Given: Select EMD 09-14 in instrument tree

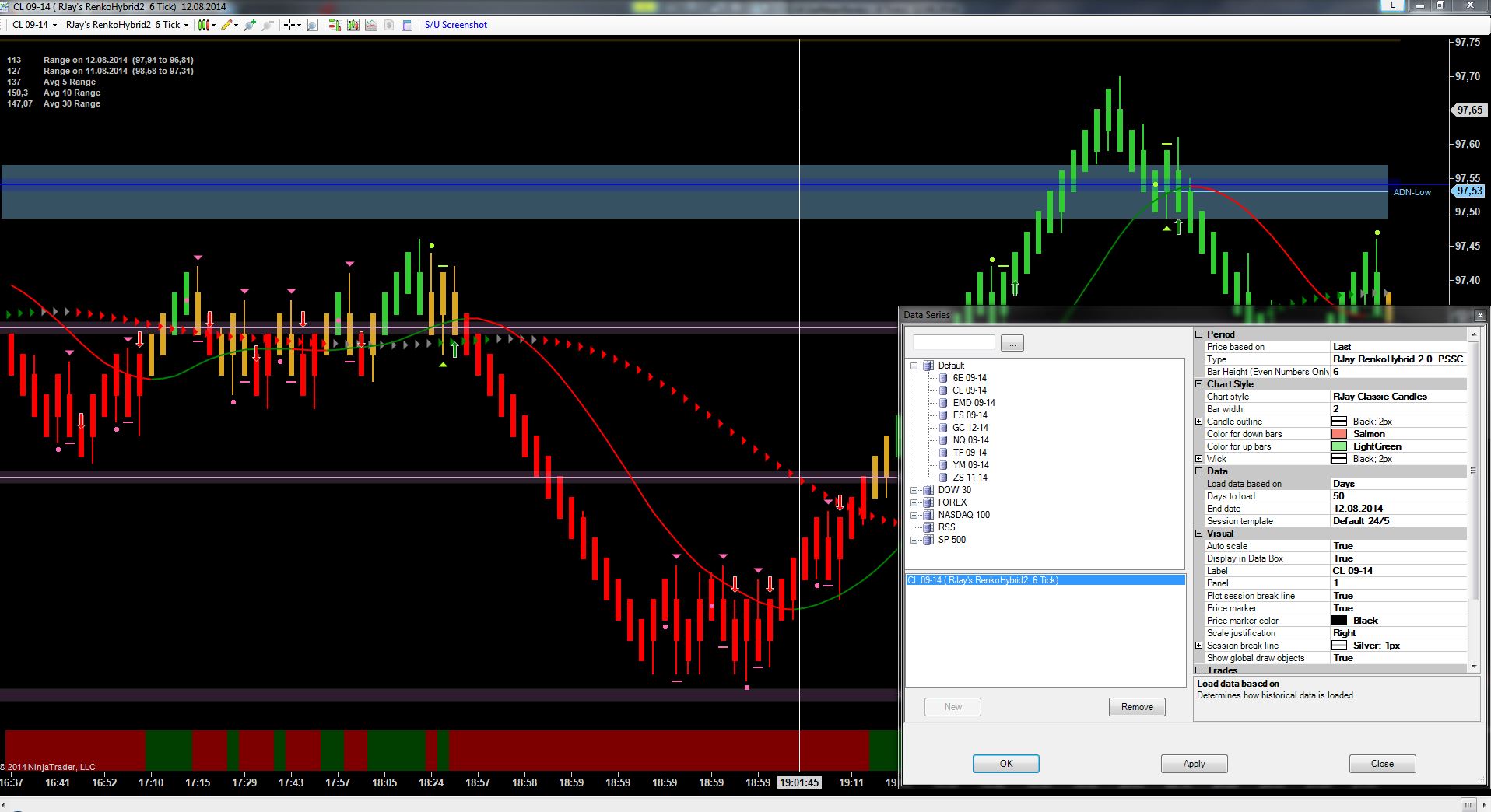Looking at the screenshot, I should pyautogui.click(x=974, y=403).
